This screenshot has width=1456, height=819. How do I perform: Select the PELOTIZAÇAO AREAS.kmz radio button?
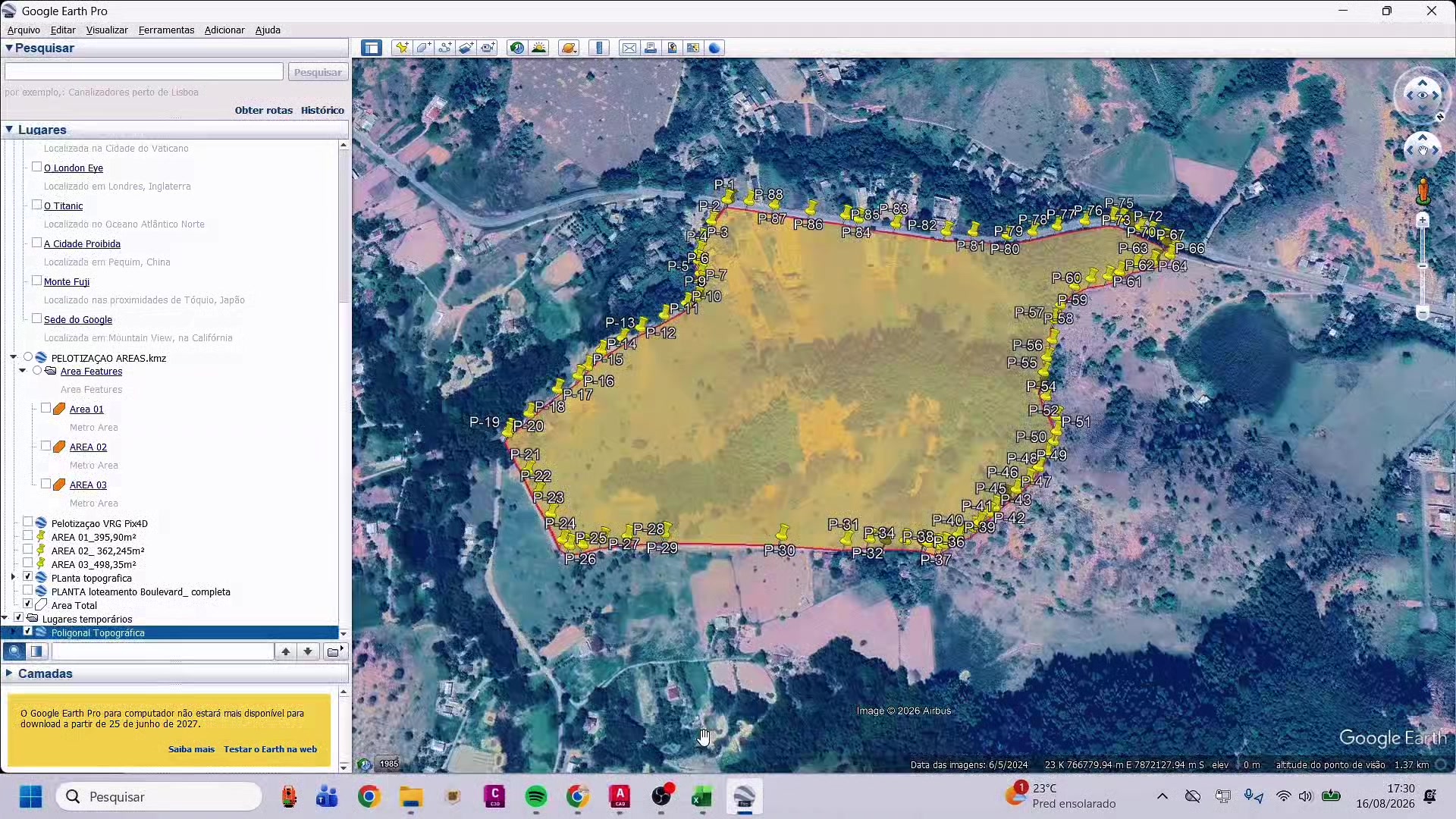(x=28, y=357)
